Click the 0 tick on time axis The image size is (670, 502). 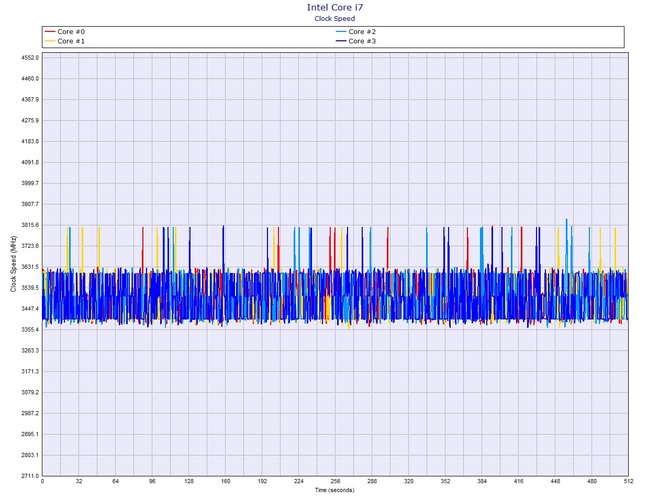[42, 481]
